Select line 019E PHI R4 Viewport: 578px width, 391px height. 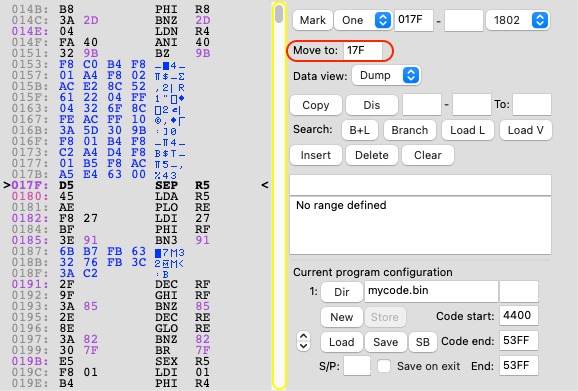[111, 383]
